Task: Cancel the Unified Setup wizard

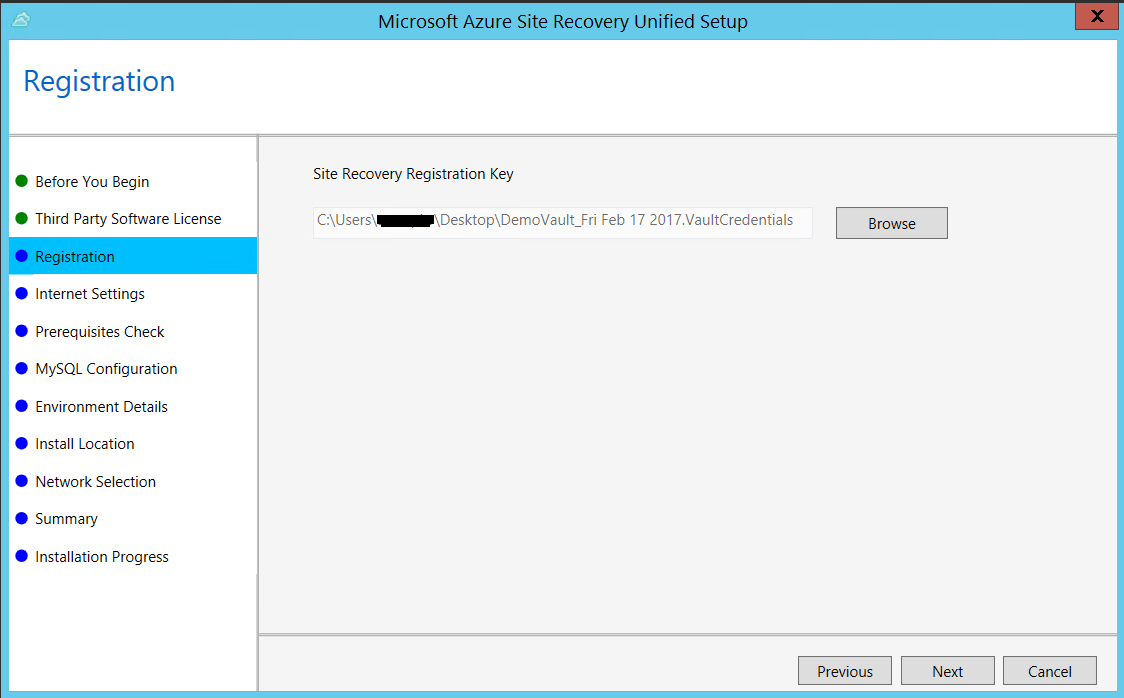Action: pos(1049,670)
